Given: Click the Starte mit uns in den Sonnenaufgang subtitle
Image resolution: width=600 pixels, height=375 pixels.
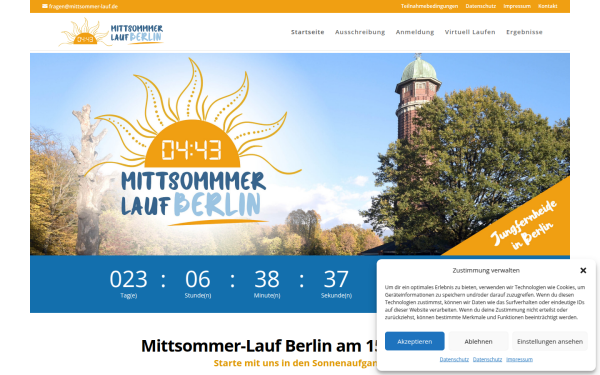Looking at the screenshot, I should [295, 363].
